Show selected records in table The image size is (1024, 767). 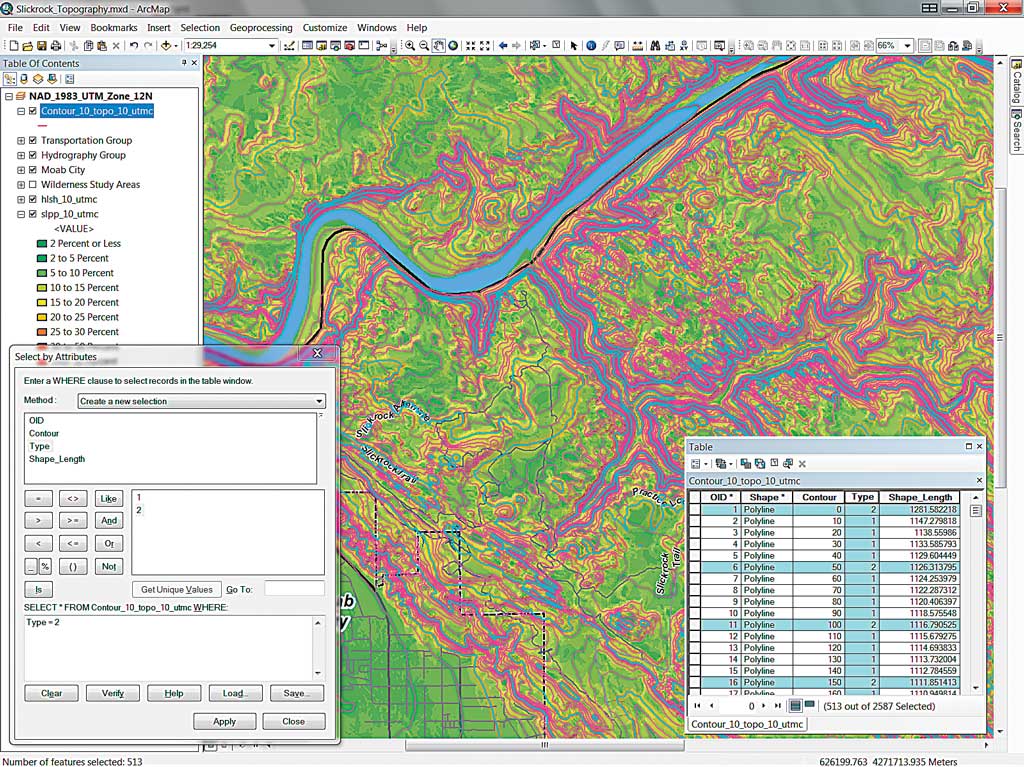coord(810,705)
